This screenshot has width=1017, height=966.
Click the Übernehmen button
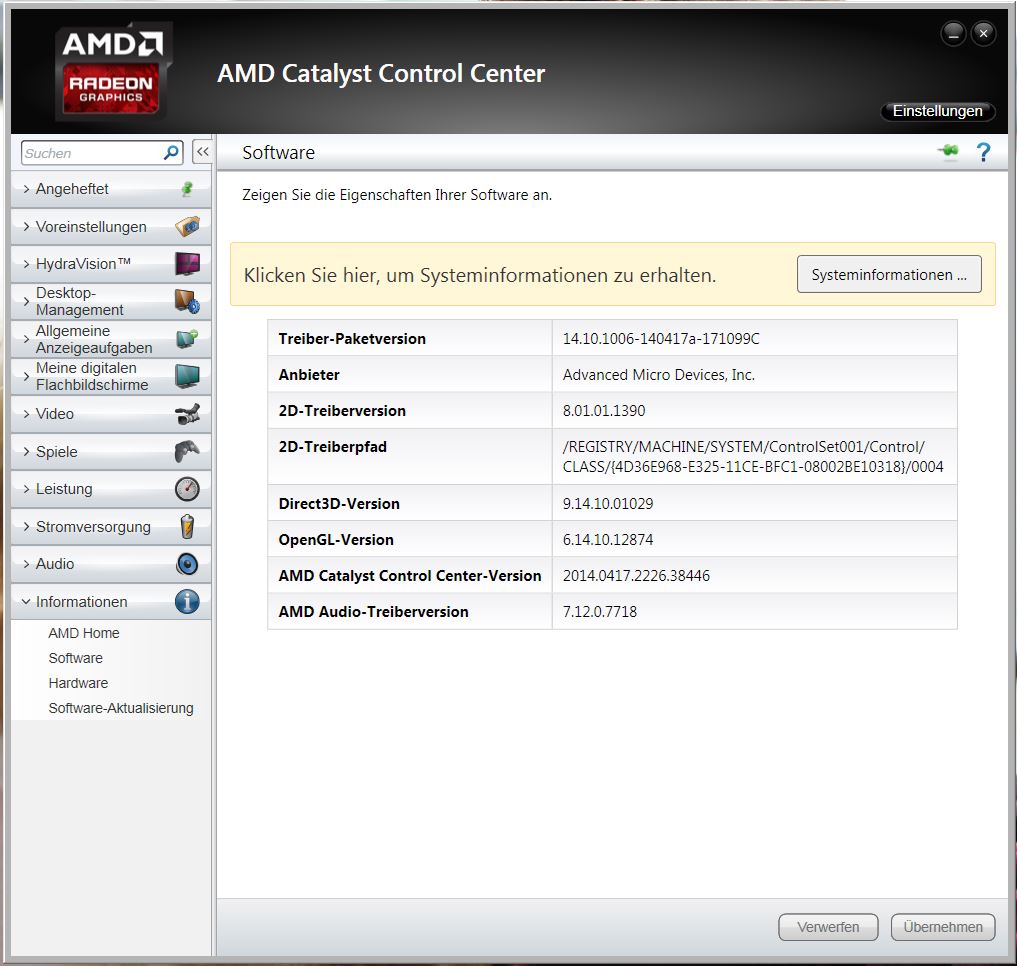pos(942,926)
